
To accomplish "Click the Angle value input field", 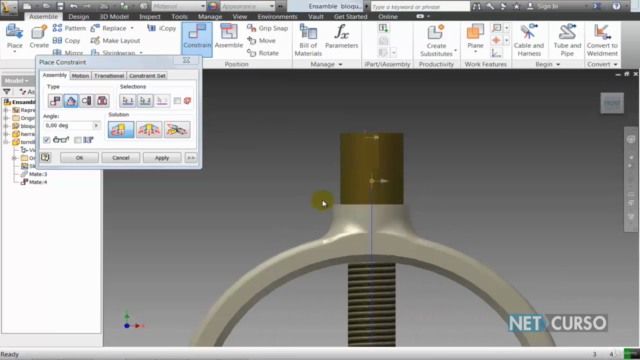I will click(68, 126).
